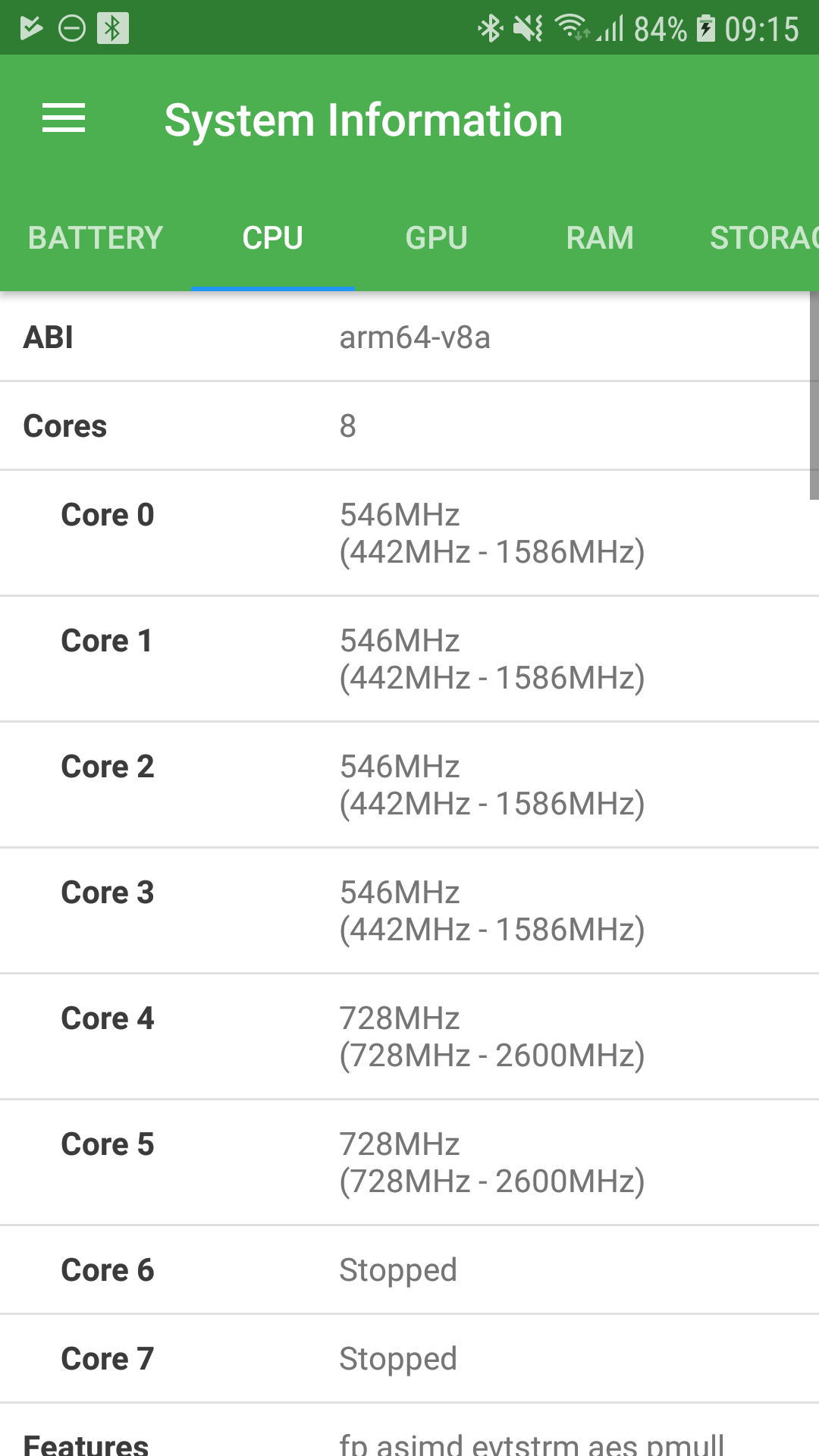This screenshot has height=1456, width=819.
Task: Tap the ABI arm64-v8a row
Action: [x=409, y=337]
